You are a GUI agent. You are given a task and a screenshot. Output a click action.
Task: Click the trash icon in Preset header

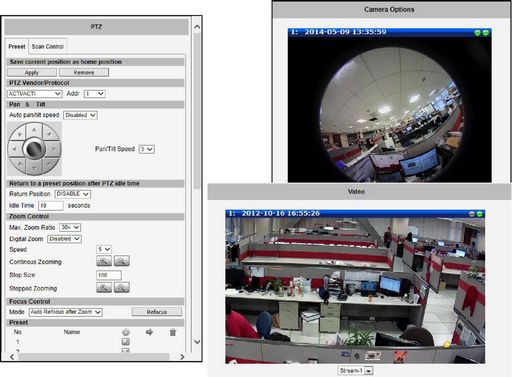173,332
